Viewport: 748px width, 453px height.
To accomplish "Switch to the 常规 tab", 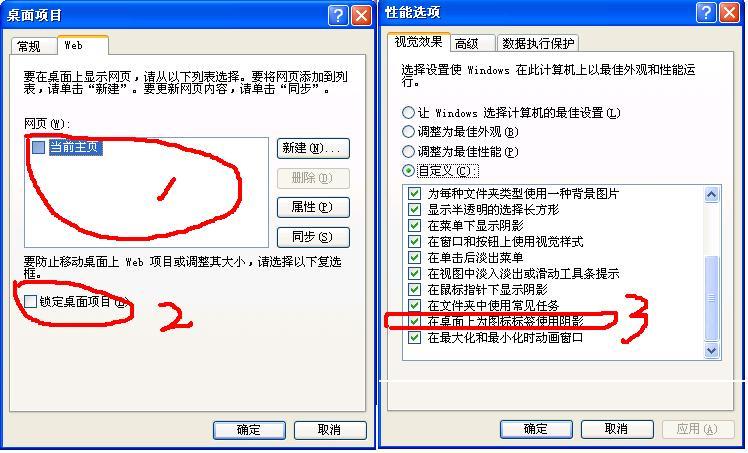I will tap(30, 46).
